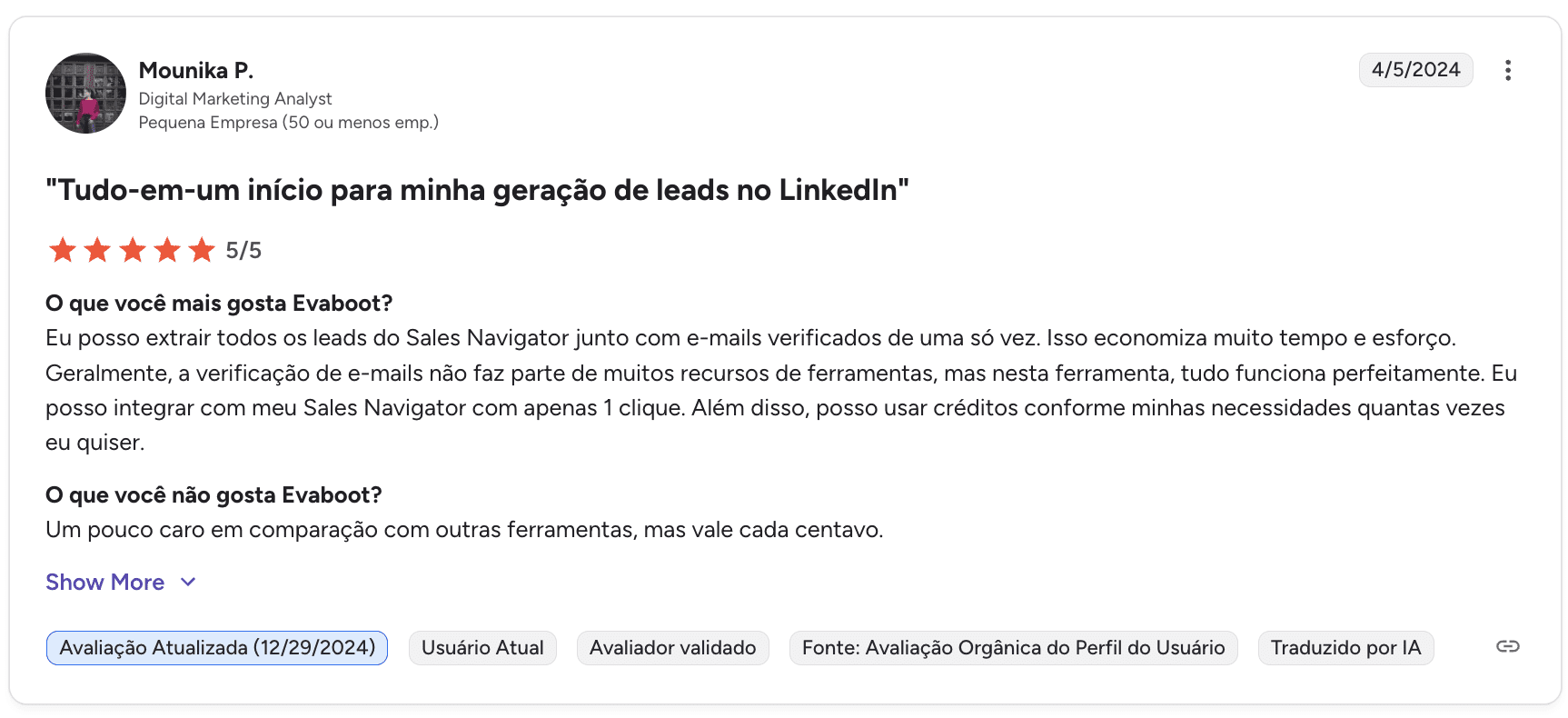1568x718 pixels.
Task: Click the Digital Marketing Analyst job title
Action: (235, 99)
